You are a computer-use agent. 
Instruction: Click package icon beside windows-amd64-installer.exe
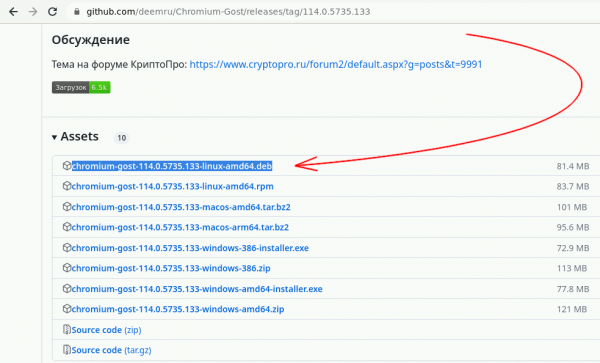(67, 288)
